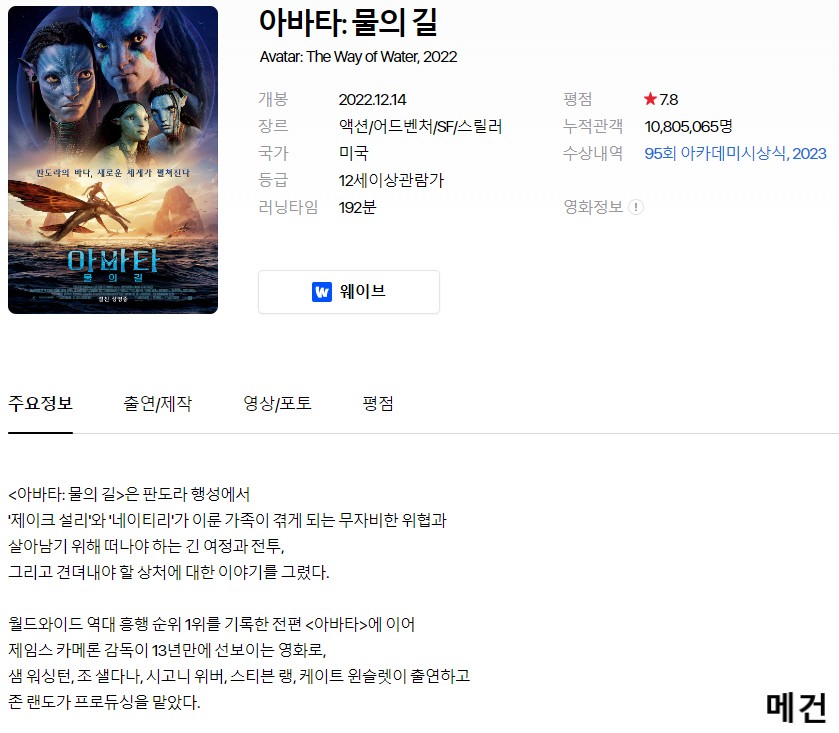Click the Wavve logo icon
839x733 pixels.
pos(322,292)
